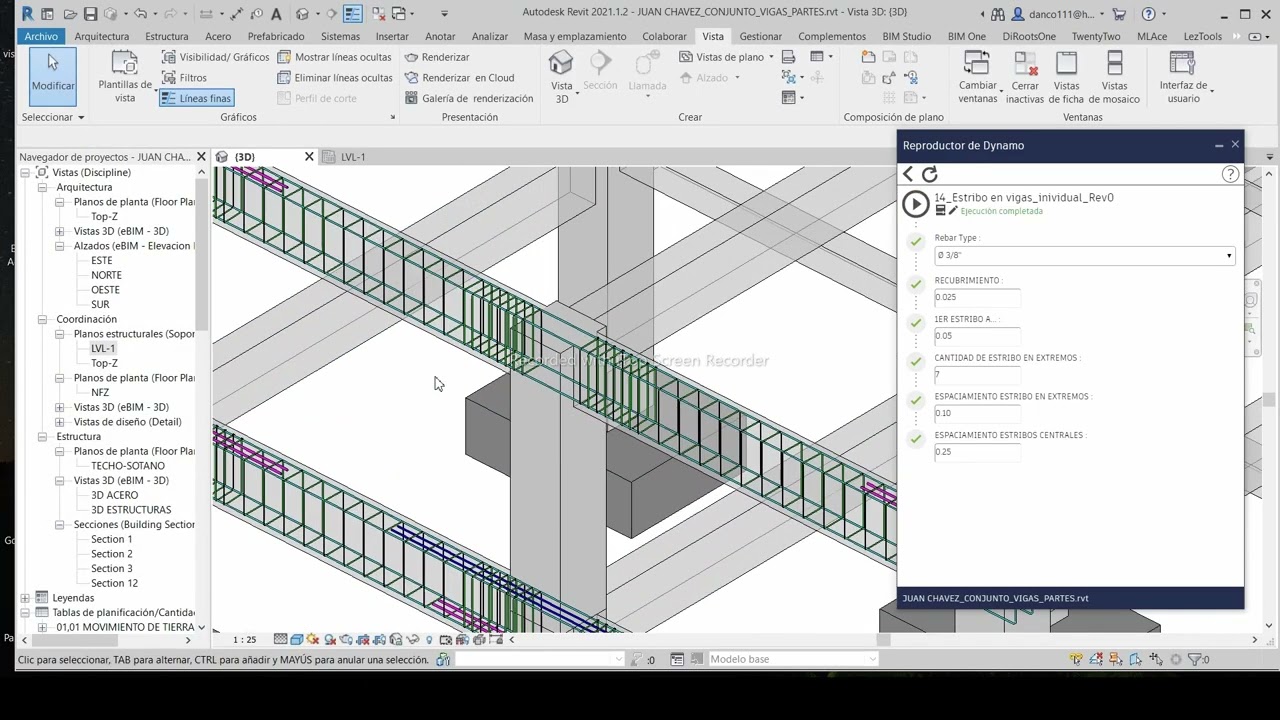Switch to the Arquitectura ribbon tab

point(102,36)
